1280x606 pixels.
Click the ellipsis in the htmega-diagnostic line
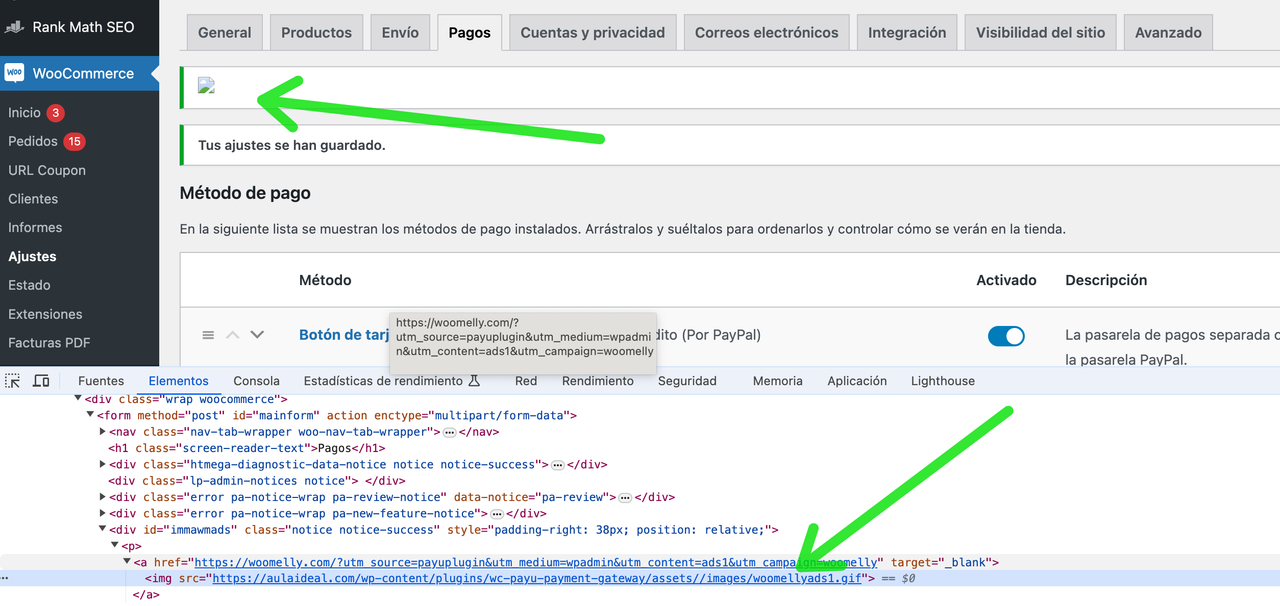point(558,465)
